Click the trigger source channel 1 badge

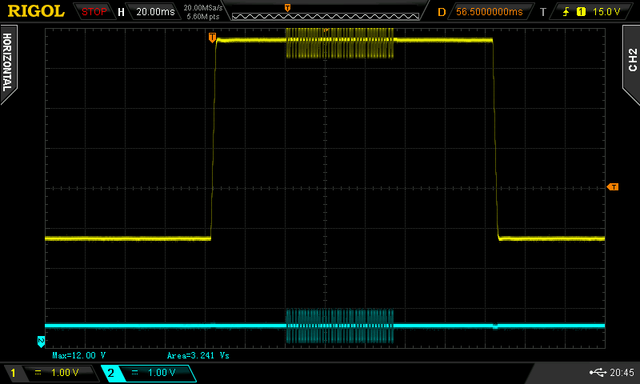pyautogui.click(x=581, y=12)
